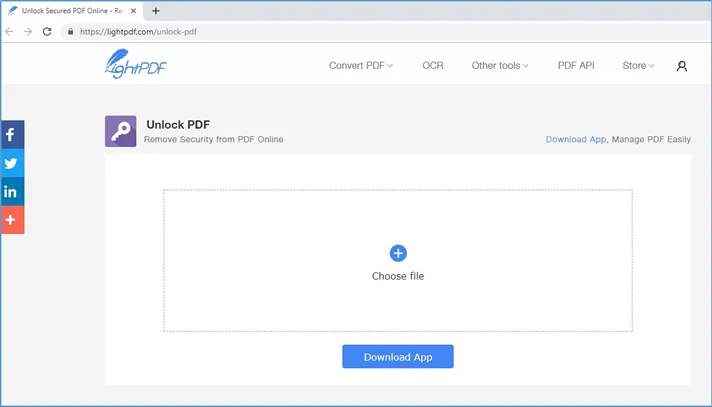Go forward in browser history
The width and height of the screenshot is (712, 407).
(x=28, y=32)
